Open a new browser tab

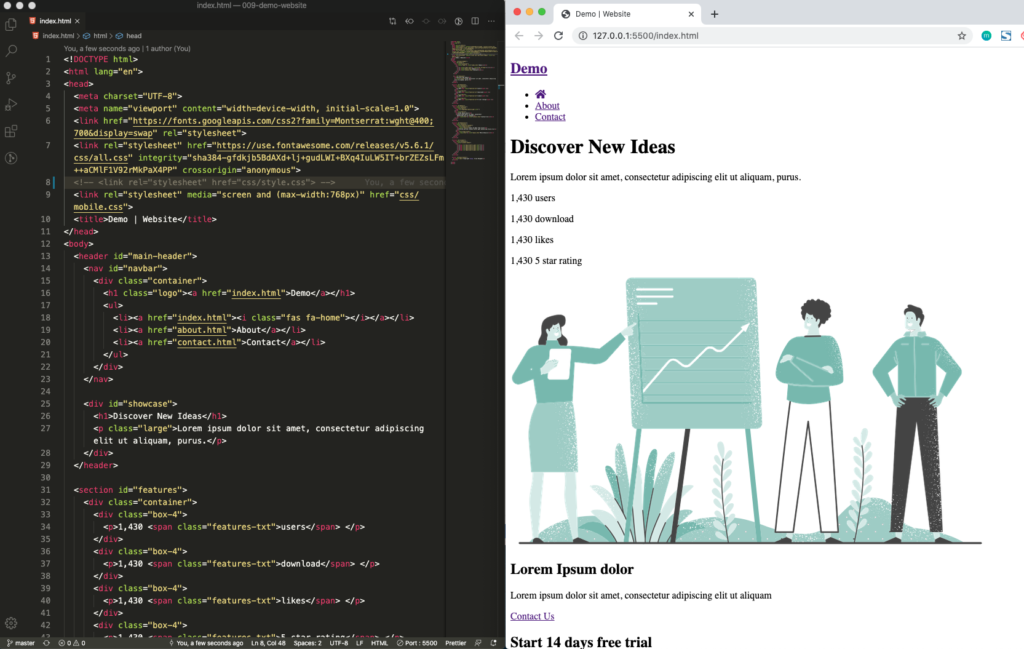tap(714, 14)
